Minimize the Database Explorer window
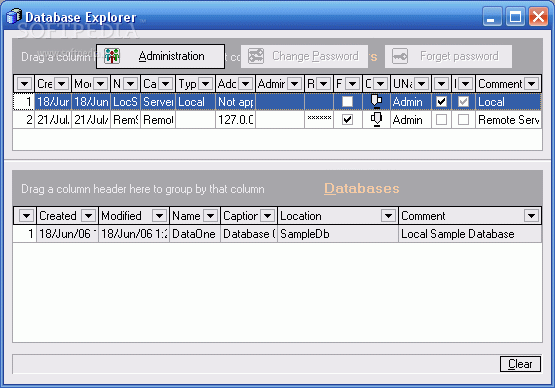 pos(492,16)
